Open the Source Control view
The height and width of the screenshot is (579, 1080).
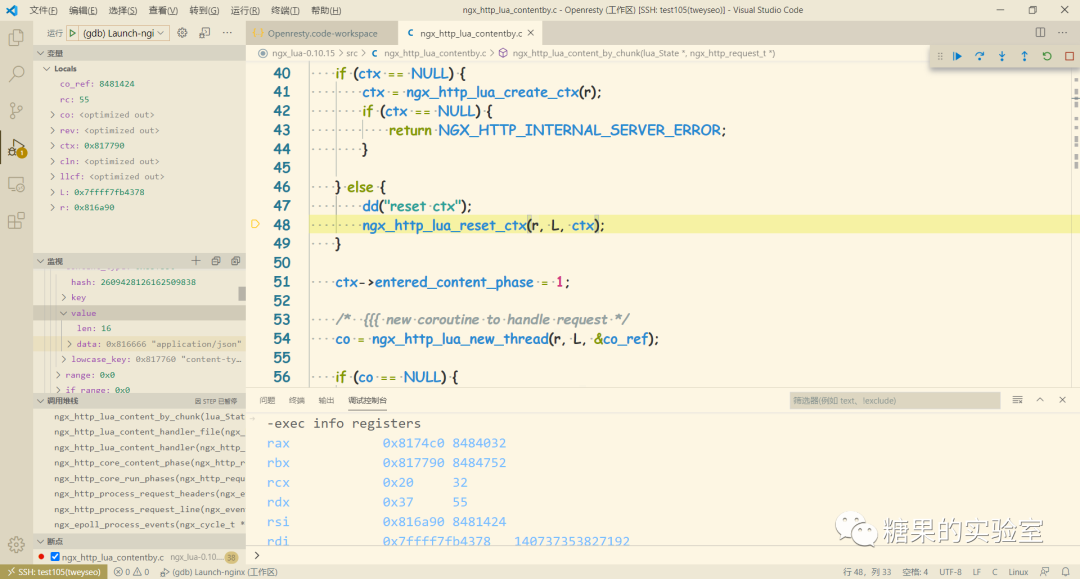click(x=15, y=111)
